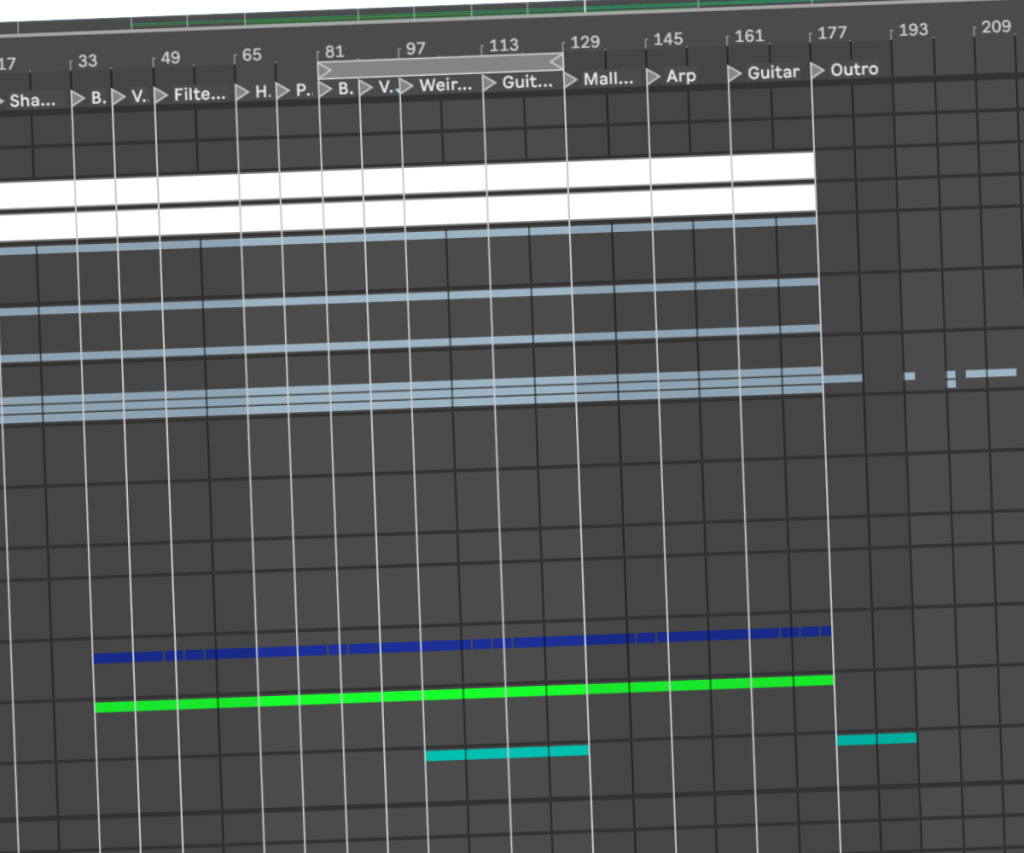
Task: Click the Guit... locator triangle inside loop
Action: coord(489,83)
